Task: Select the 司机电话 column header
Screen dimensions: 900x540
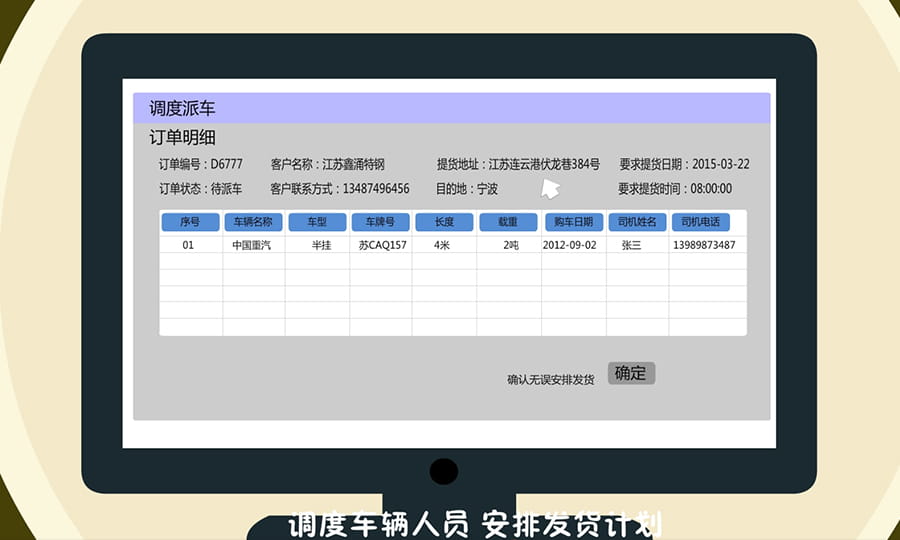Action: [x=700, y=222]
